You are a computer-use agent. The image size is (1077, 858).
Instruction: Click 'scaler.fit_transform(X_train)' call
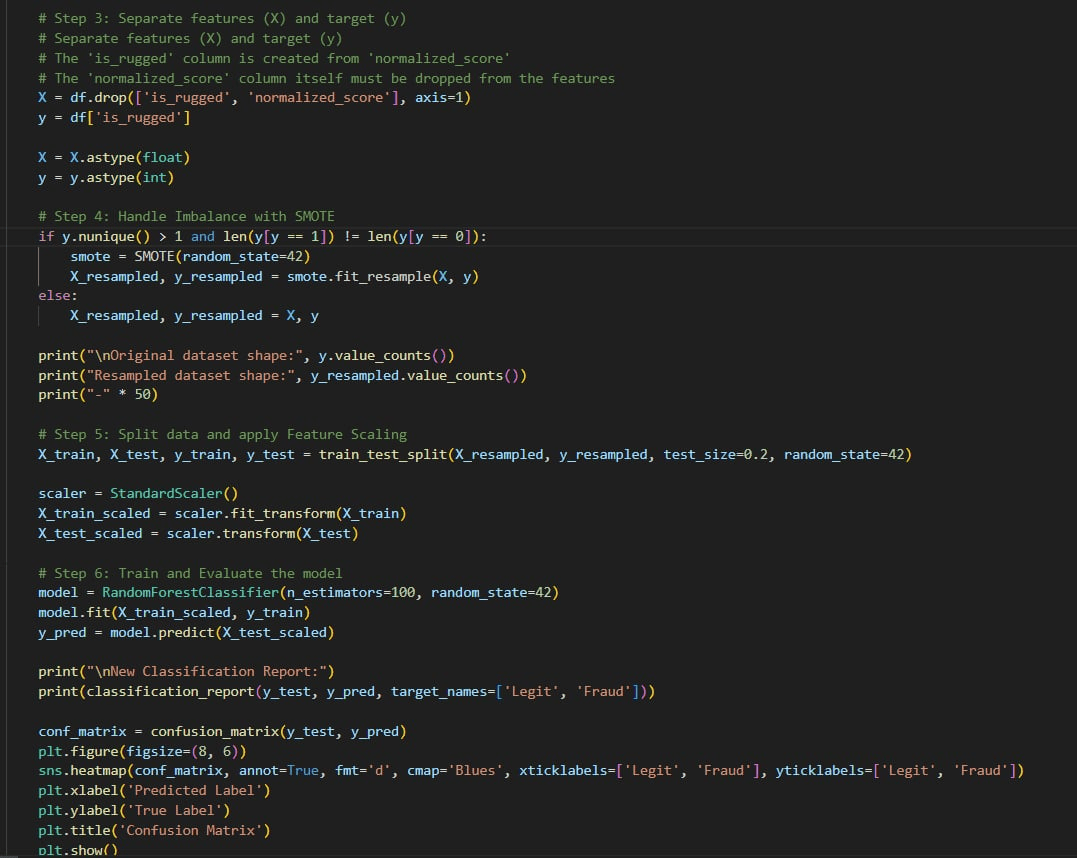coord(290,513)
